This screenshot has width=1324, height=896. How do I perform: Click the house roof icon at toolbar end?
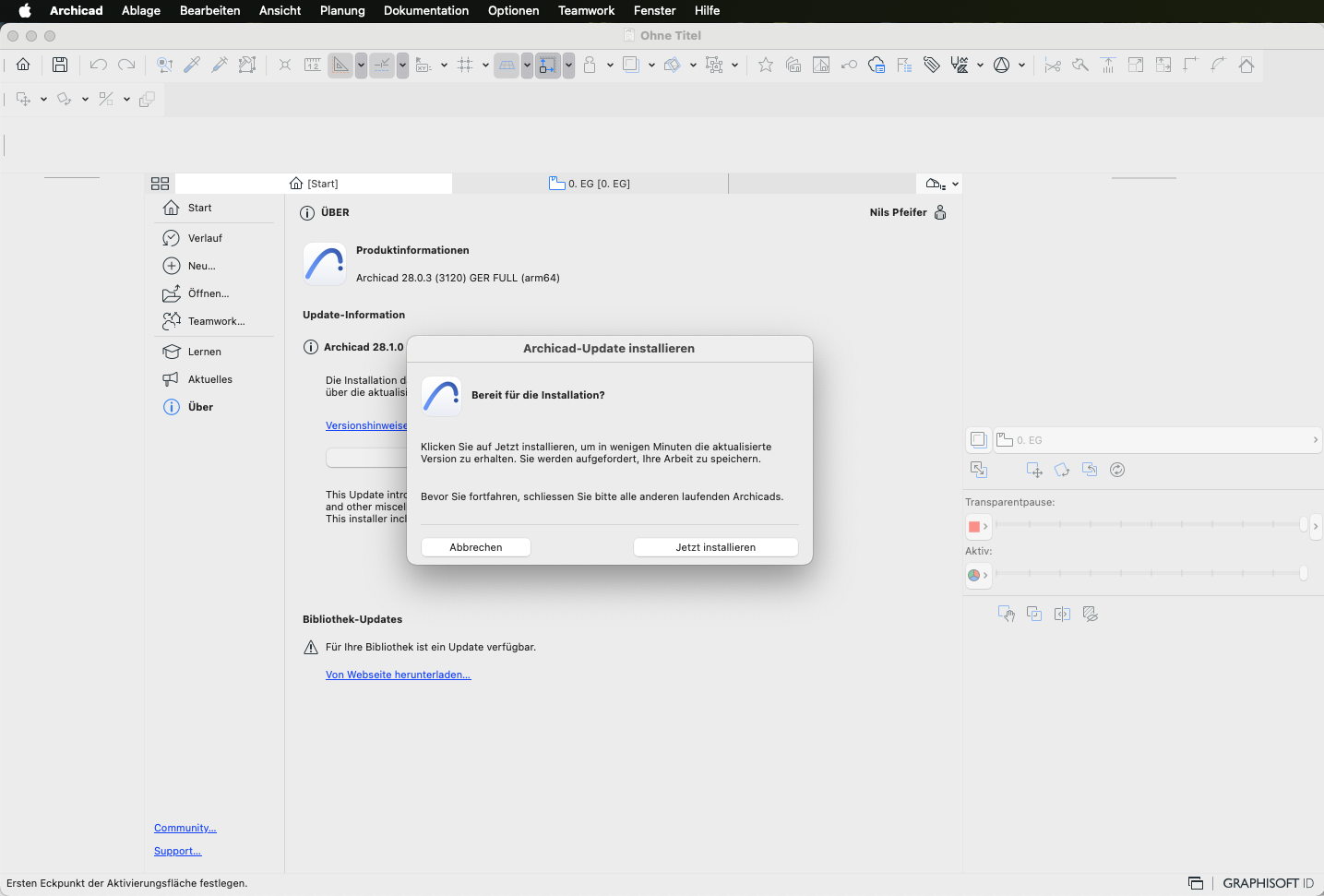click(x=1246, y=65)
